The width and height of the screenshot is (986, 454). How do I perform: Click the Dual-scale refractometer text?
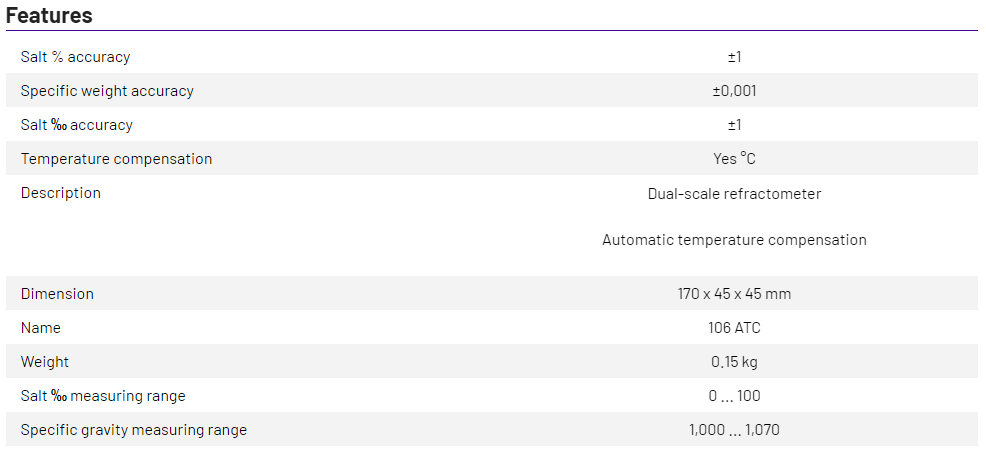coord(734,194)
